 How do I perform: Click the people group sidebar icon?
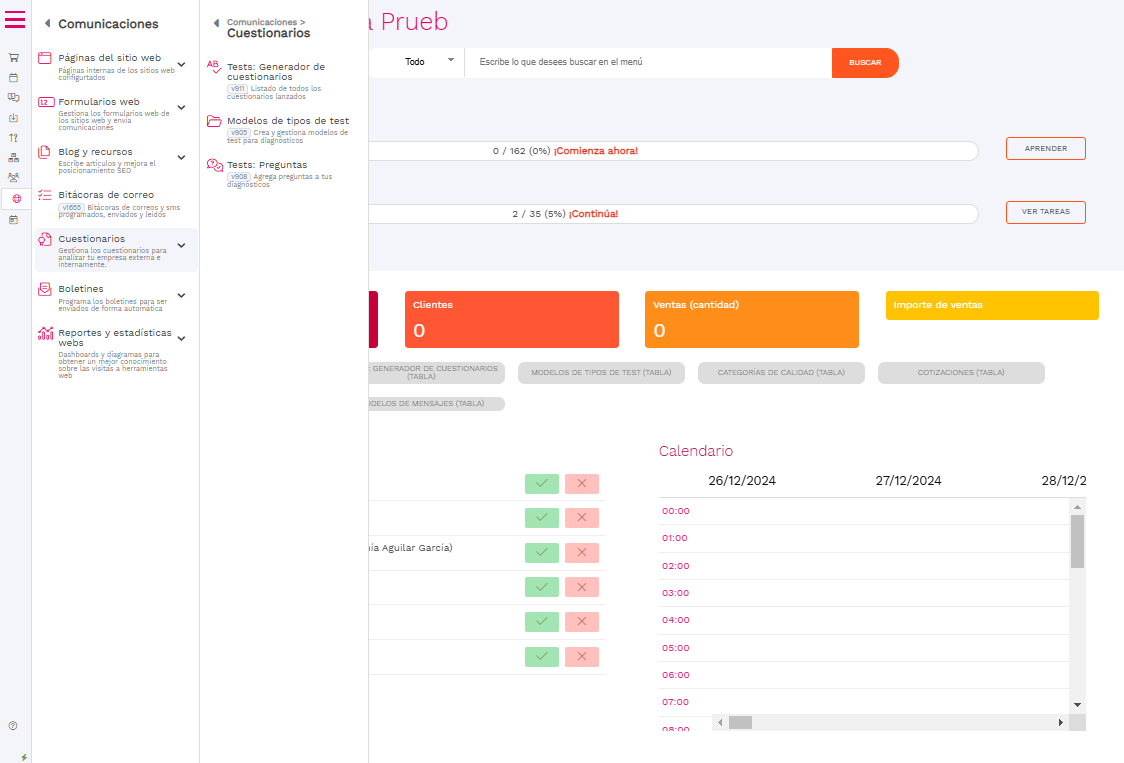pyautogui.click(x=14, y=177)
